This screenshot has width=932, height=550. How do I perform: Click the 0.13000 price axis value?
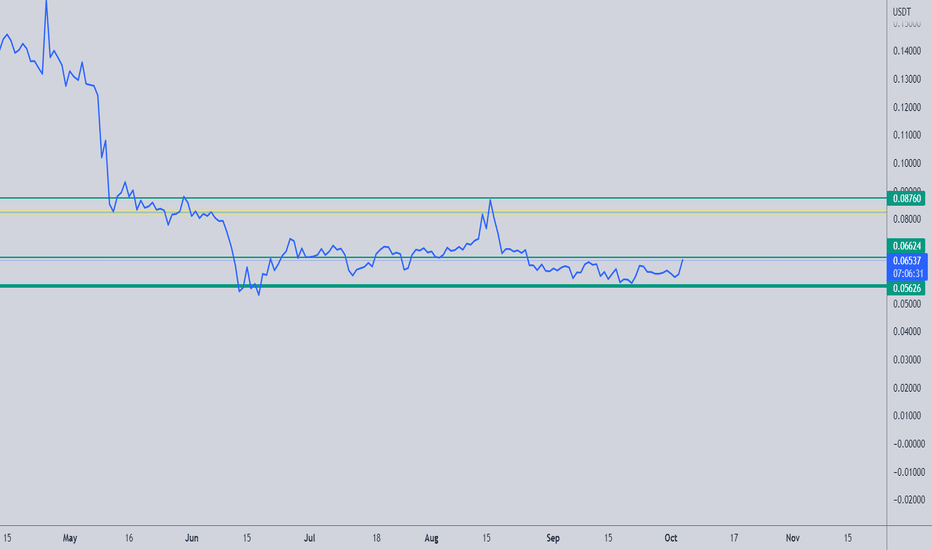906,79
